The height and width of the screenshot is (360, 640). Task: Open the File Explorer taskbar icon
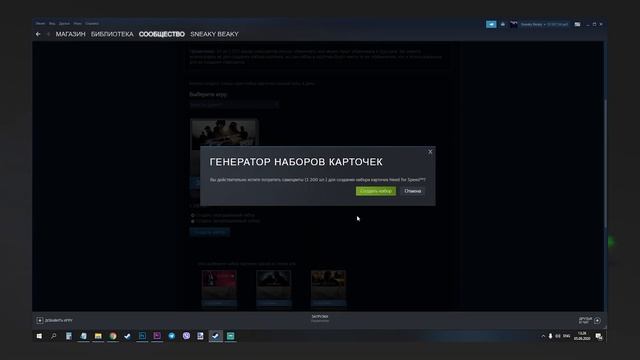[98, 336]
